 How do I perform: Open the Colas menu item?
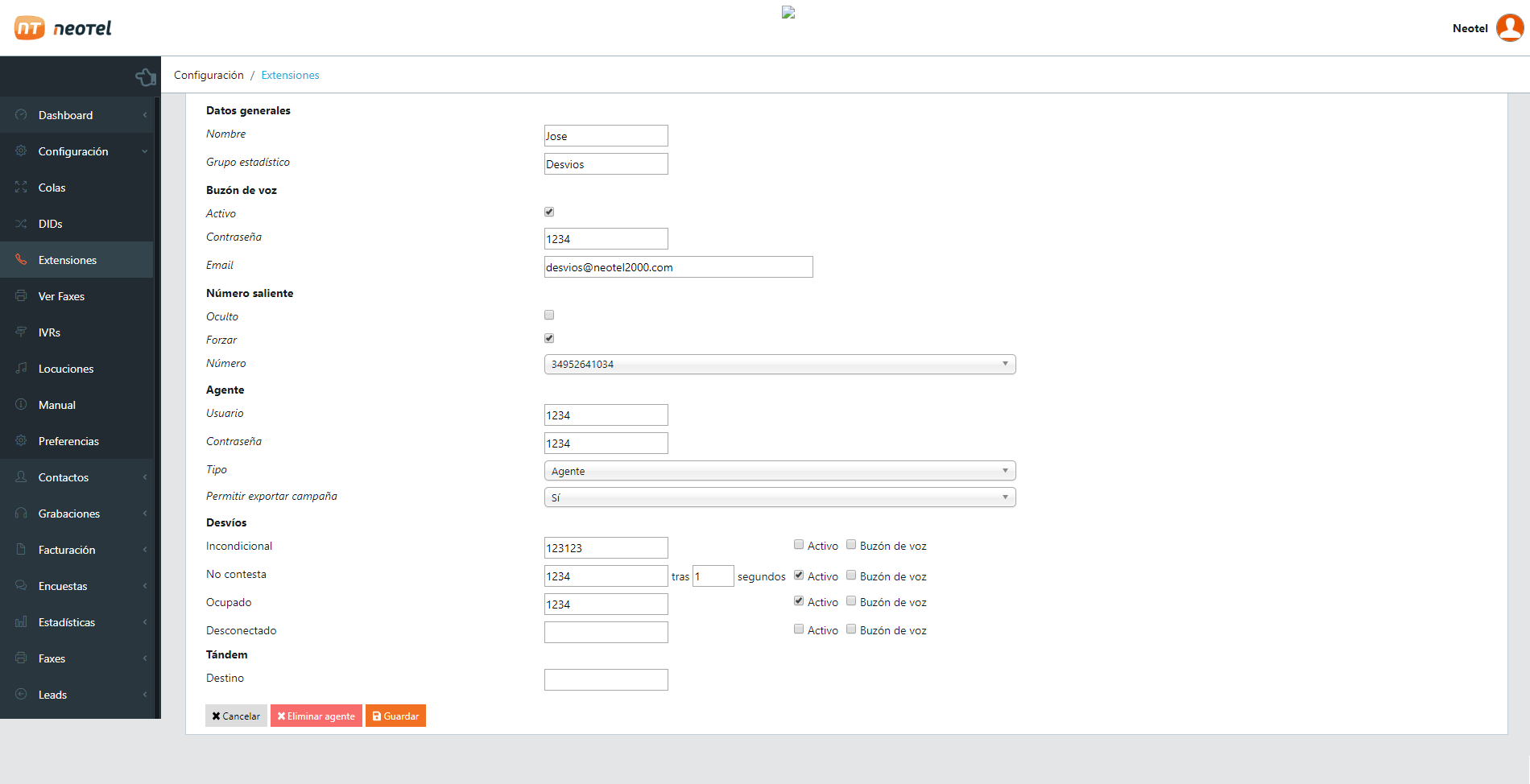pyautogui.click(x=52, y=188)
